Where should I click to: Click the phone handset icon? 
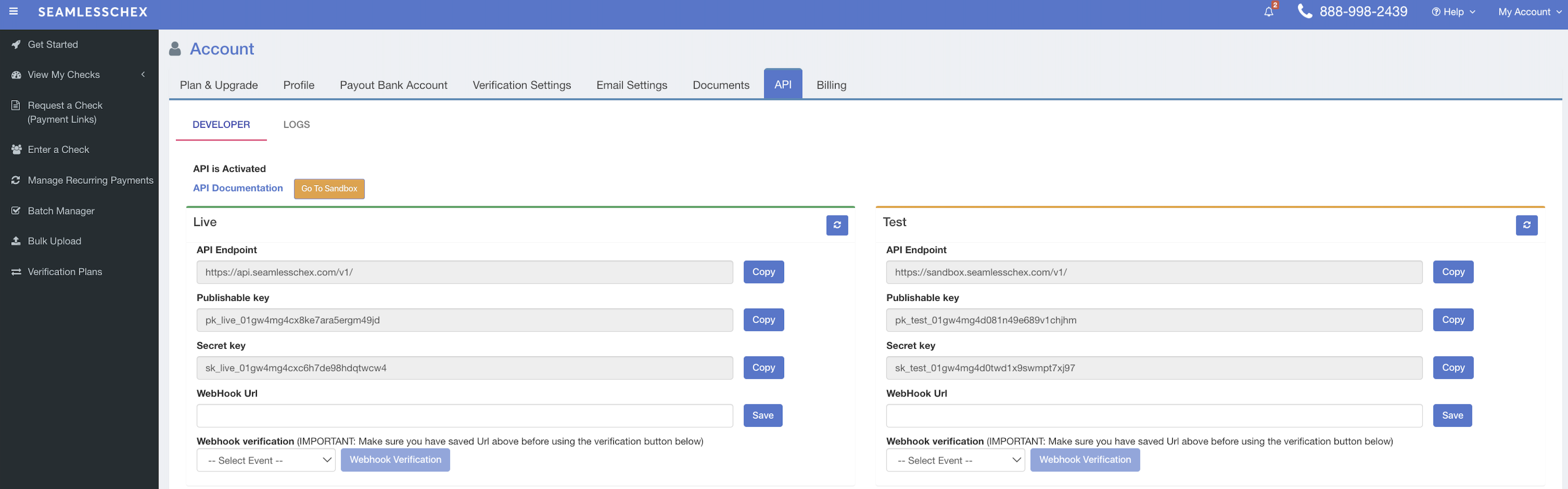(x=1304, y=11)
